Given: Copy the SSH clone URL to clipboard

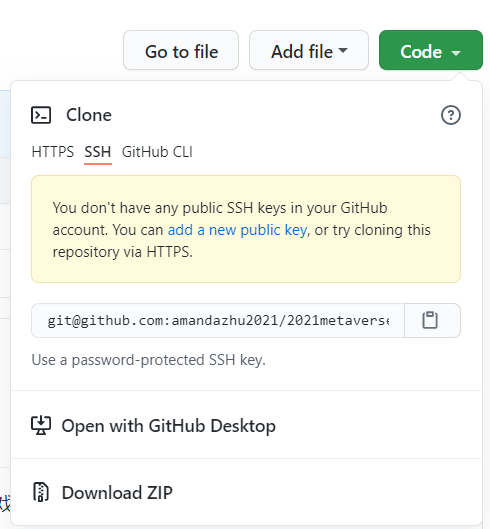Looking at the screenshot, I should pos(432,320).
